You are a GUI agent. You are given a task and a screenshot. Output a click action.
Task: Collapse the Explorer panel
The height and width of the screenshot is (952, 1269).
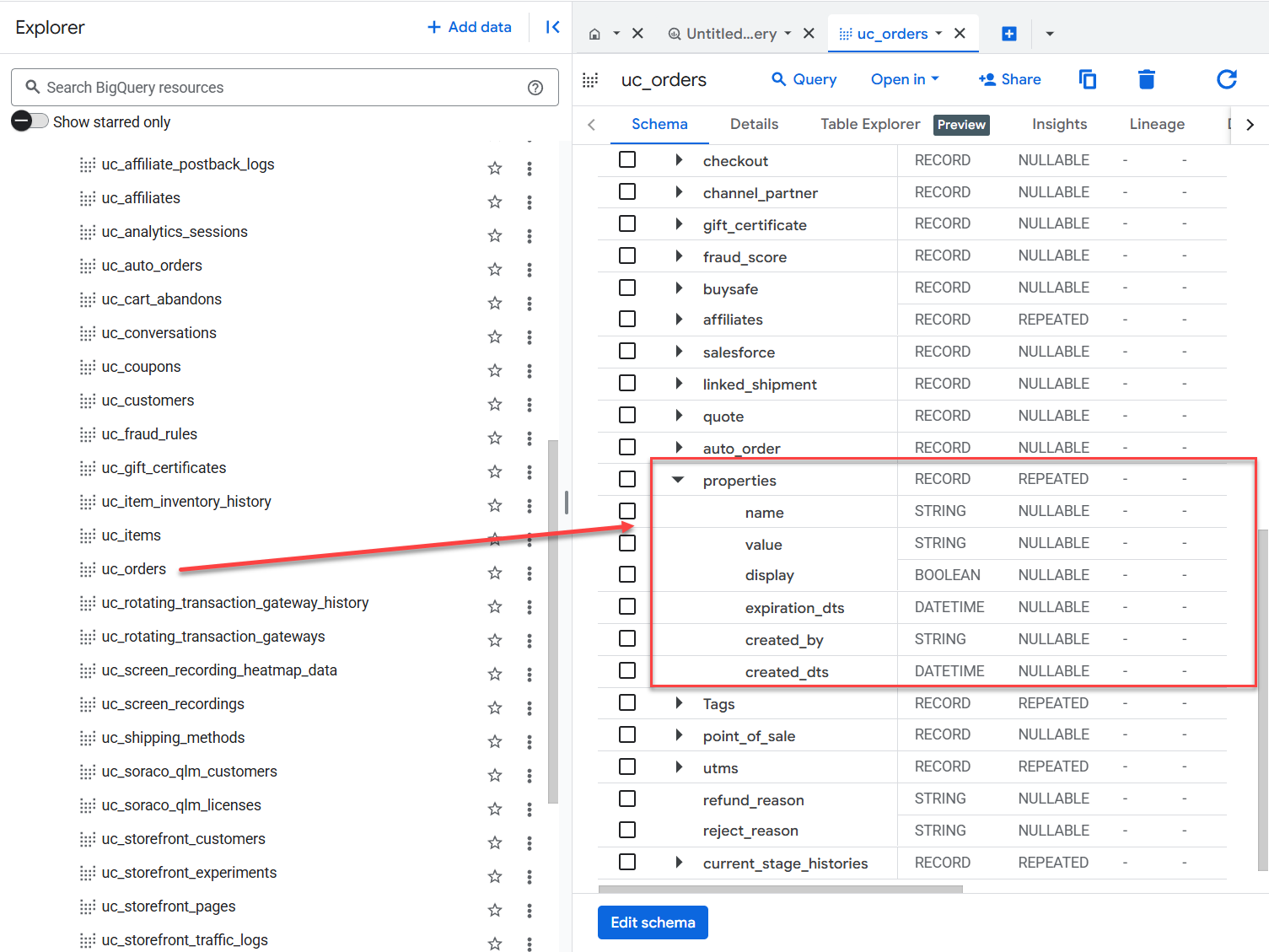(x=552, y=27)
